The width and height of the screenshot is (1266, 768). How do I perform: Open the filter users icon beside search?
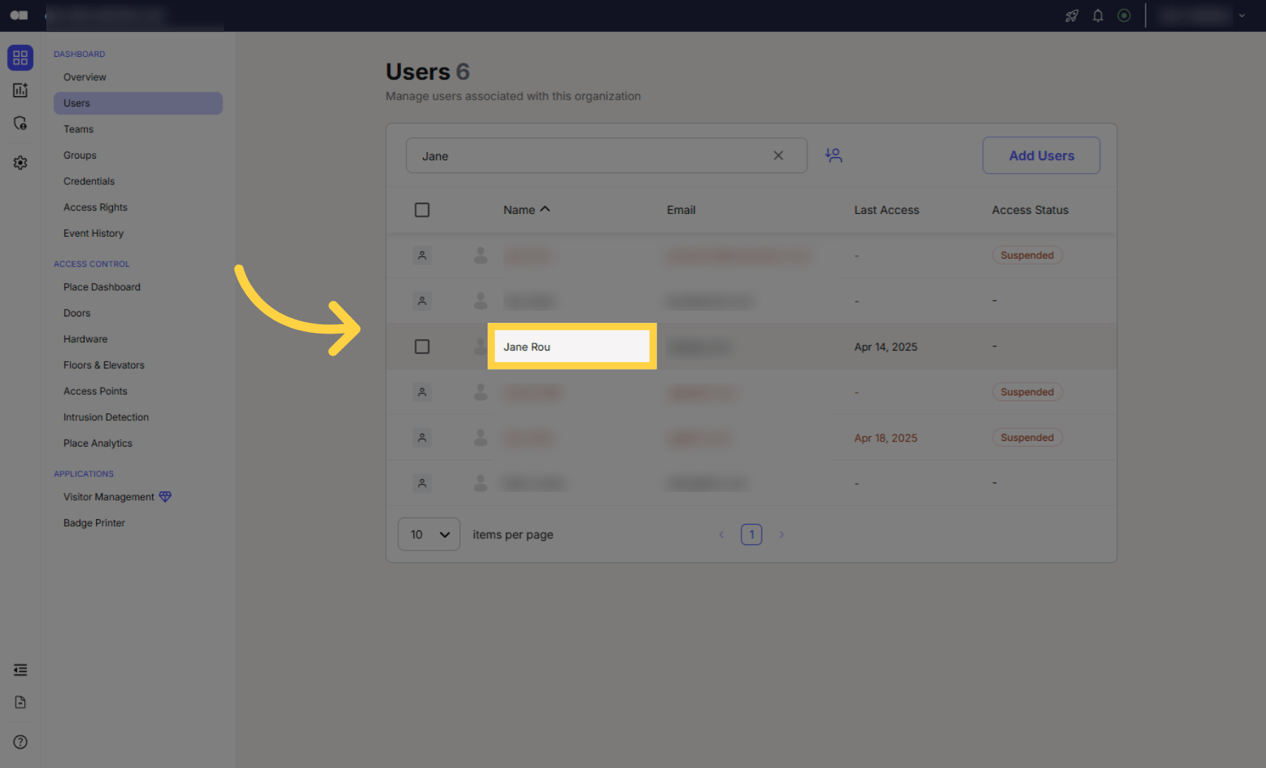click(834, 155)
